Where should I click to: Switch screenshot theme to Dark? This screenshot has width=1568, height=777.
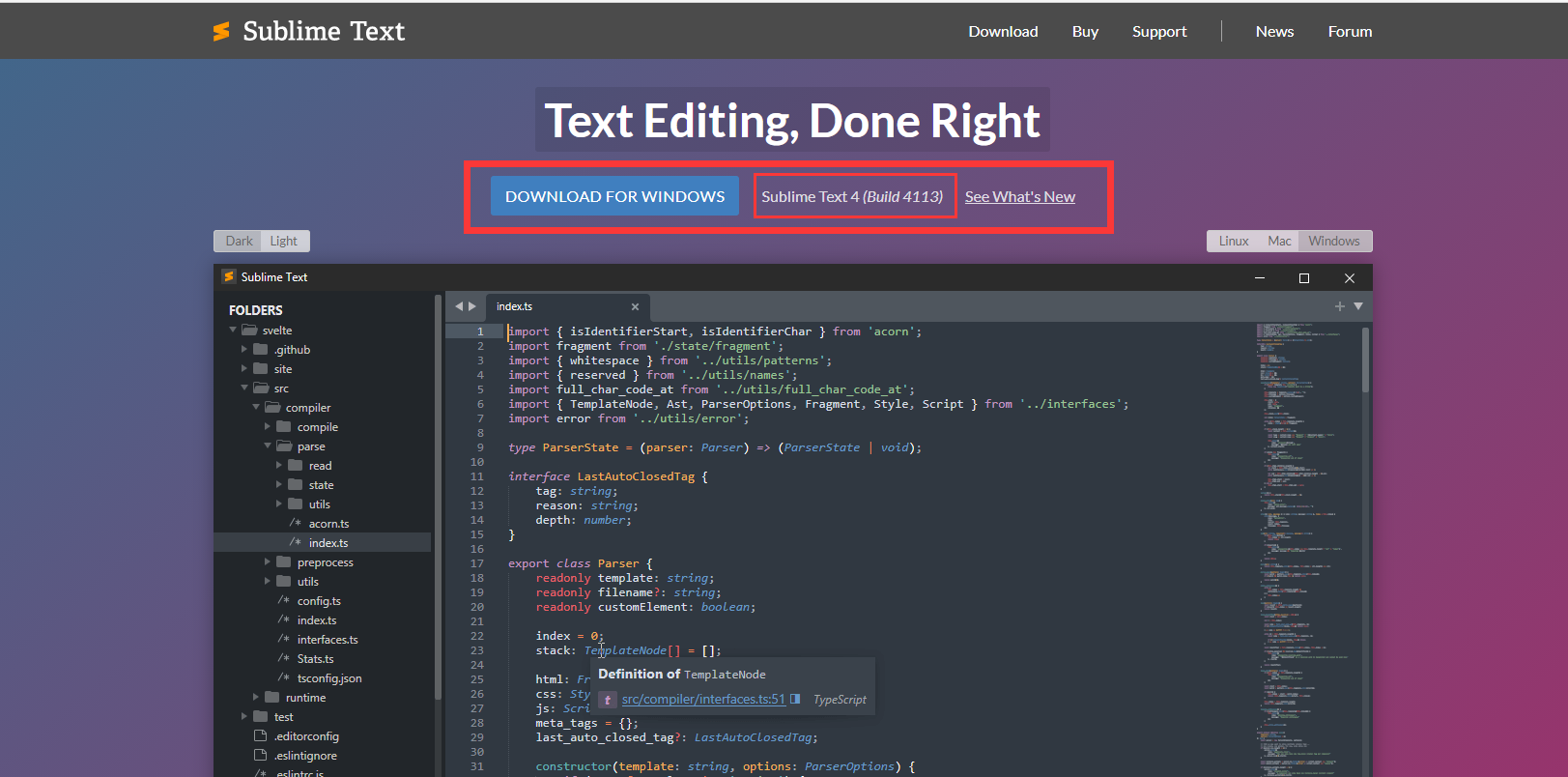239,241
